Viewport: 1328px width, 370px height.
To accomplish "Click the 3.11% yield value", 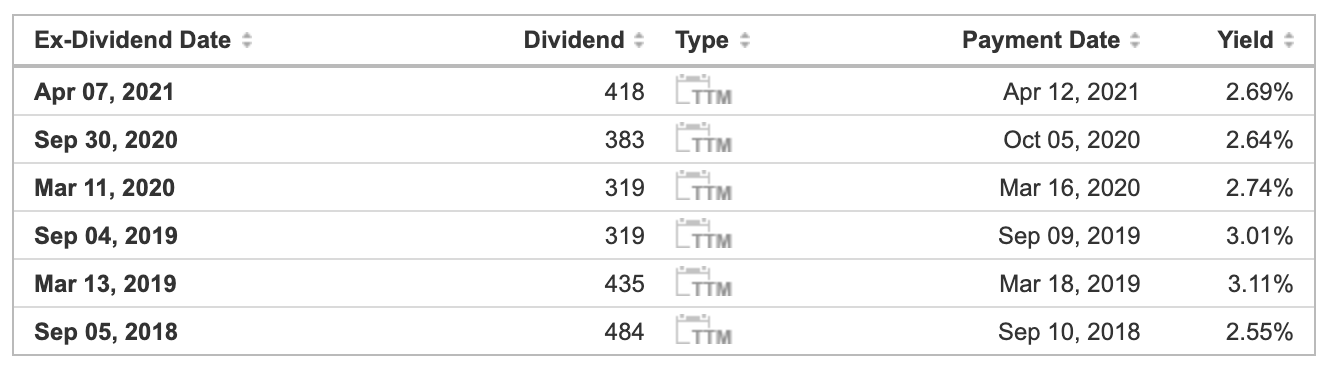I will click(1260, 284).
